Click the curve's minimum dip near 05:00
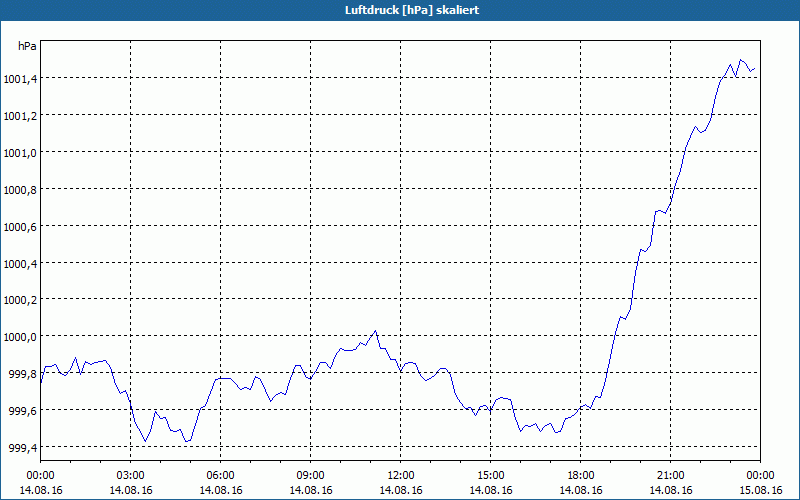800x500 pixels. click(186, 441)
